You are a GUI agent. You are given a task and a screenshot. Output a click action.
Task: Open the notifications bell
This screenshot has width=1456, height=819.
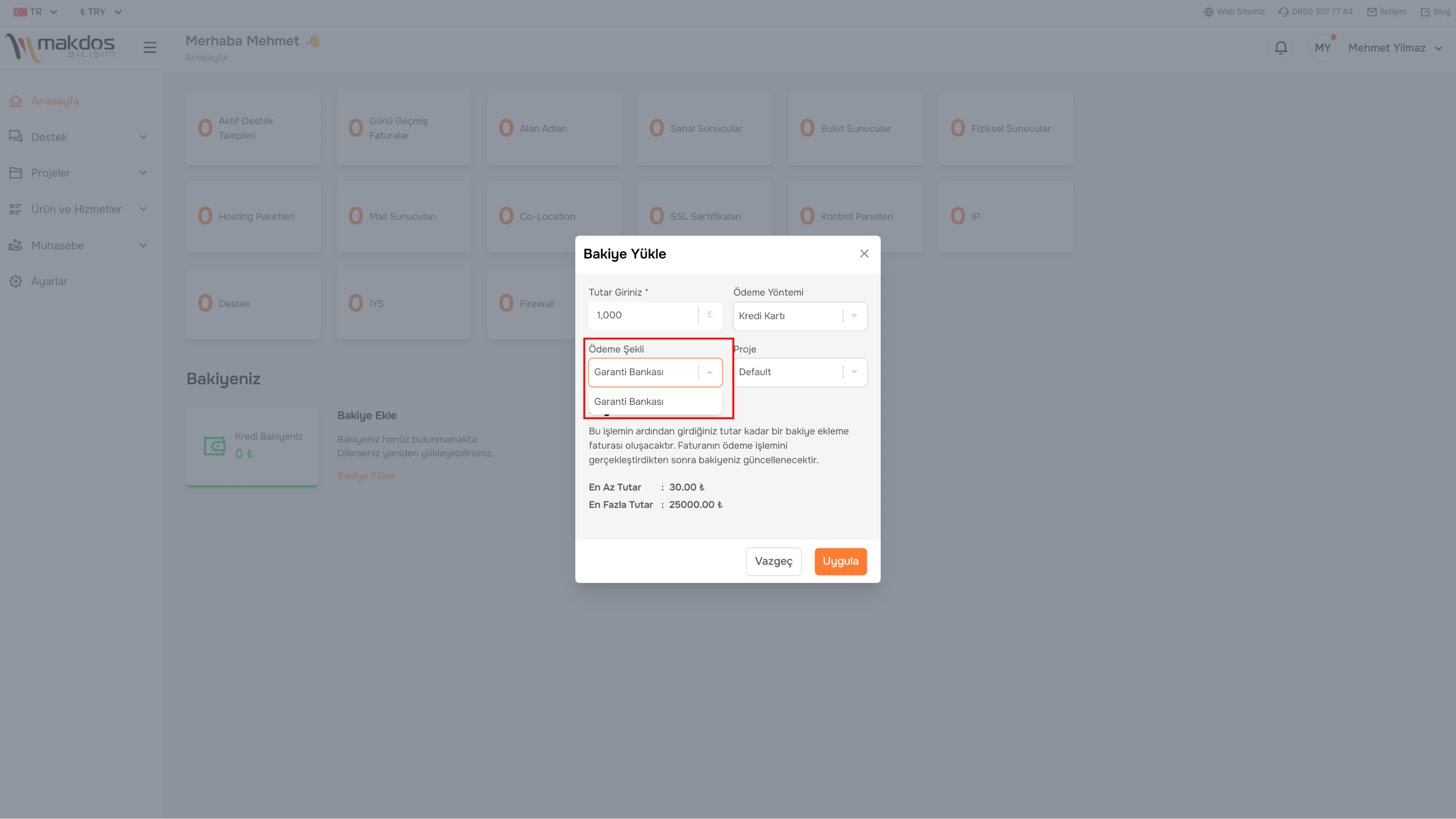point(1281,47)
